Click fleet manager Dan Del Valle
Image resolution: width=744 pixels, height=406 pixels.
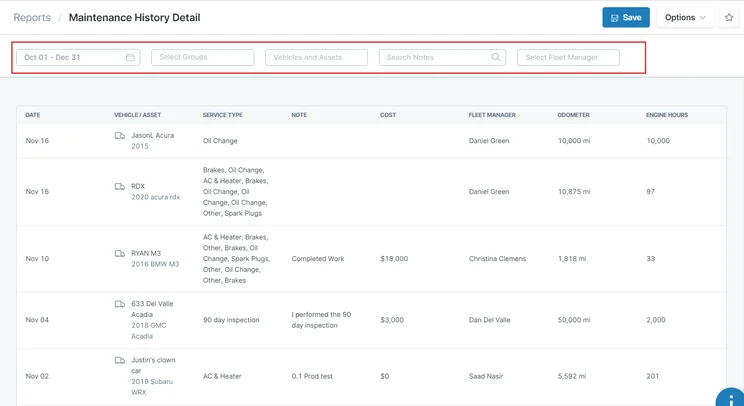click(x=490, y=320)
